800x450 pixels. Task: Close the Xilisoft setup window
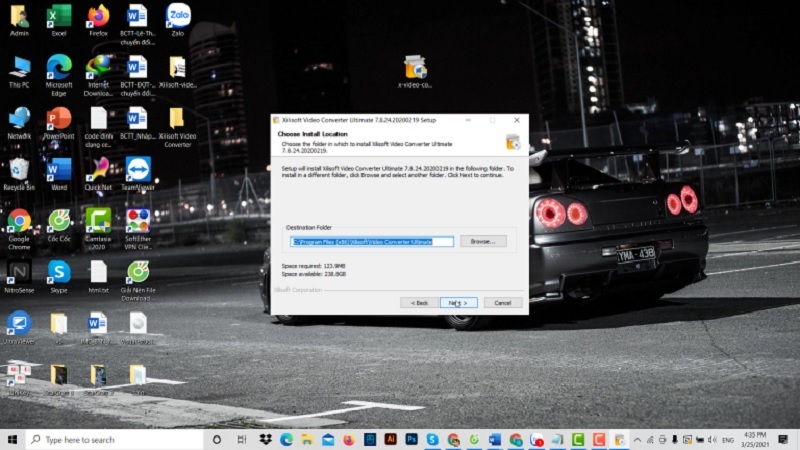516,120
